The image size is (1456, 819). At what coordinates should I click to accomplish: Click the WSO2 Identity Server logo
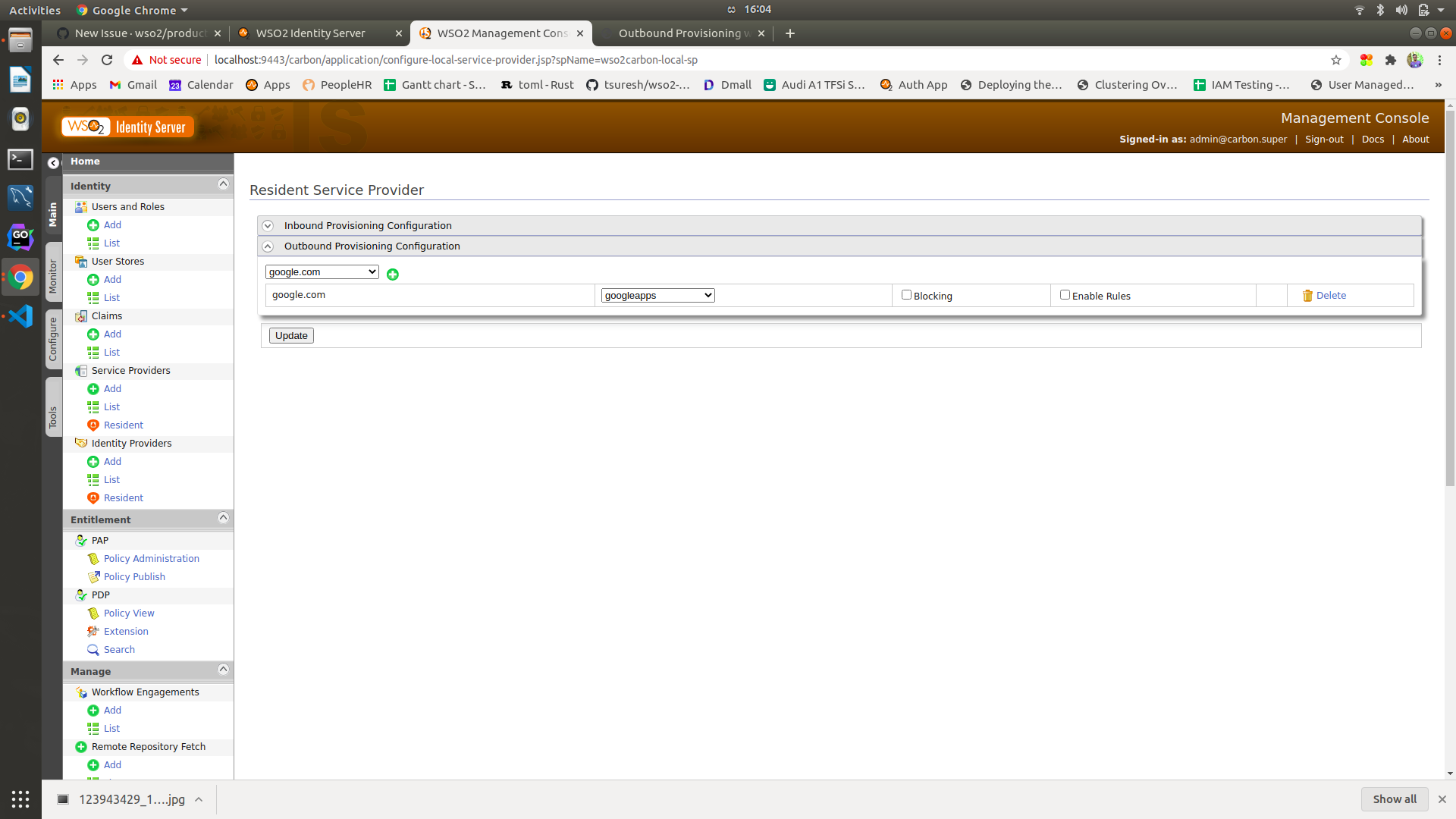126,127
